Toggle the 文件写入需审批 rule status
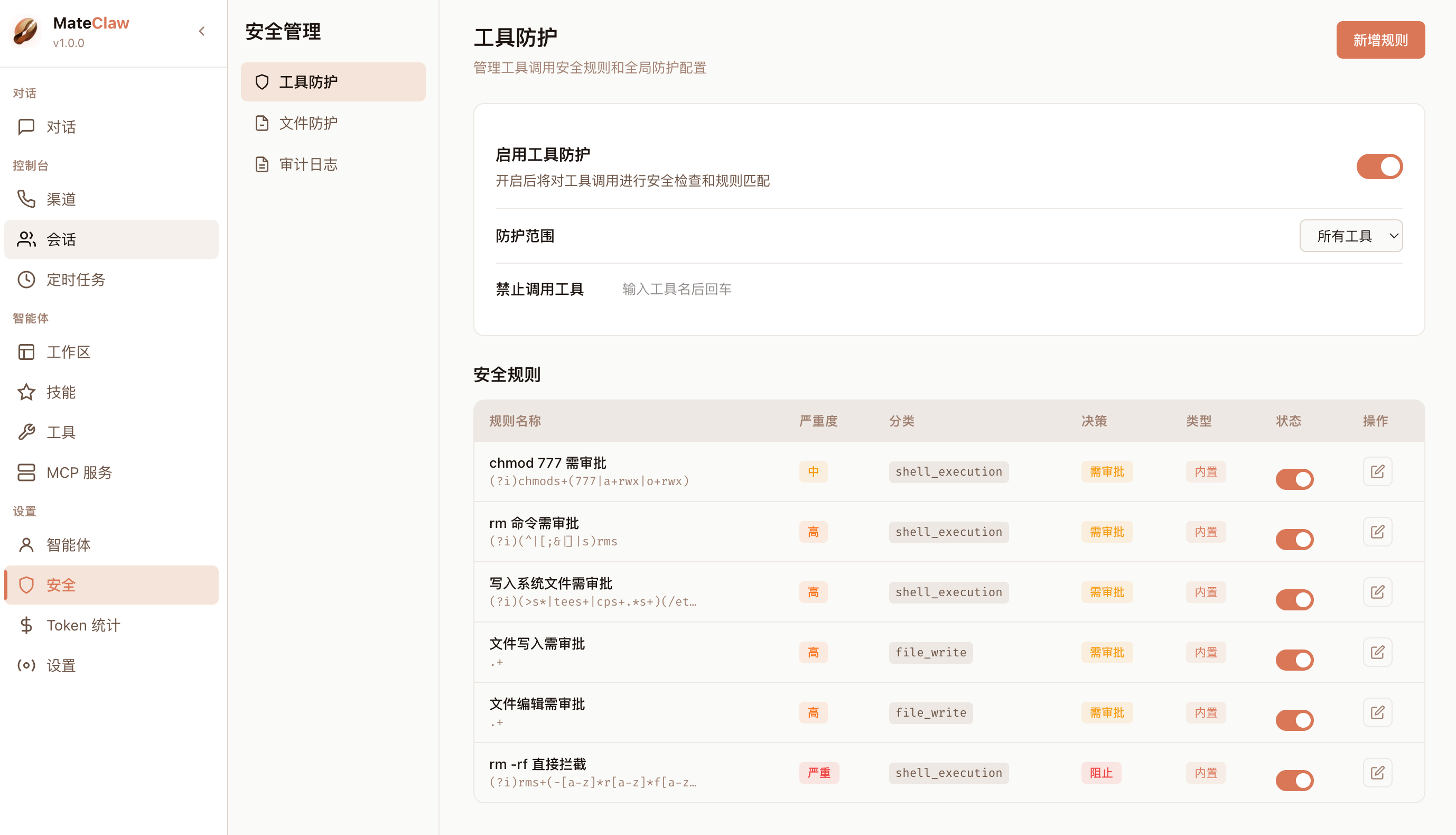1456x835 pixels. (1295, 660)
